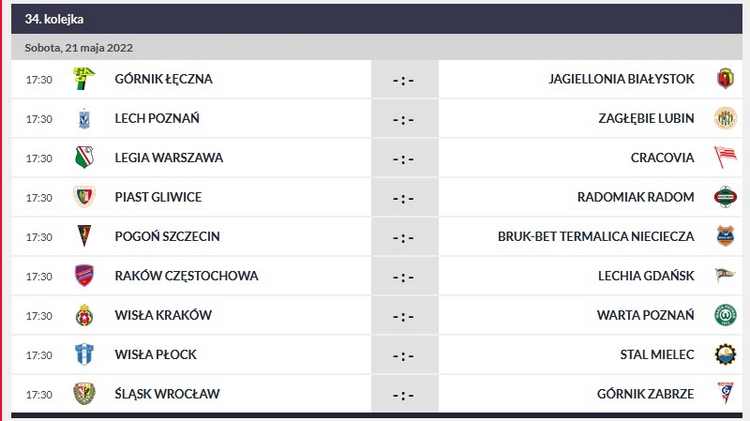
Task: Click the Piast Gliwice club crest
Action: click(85, 197)
